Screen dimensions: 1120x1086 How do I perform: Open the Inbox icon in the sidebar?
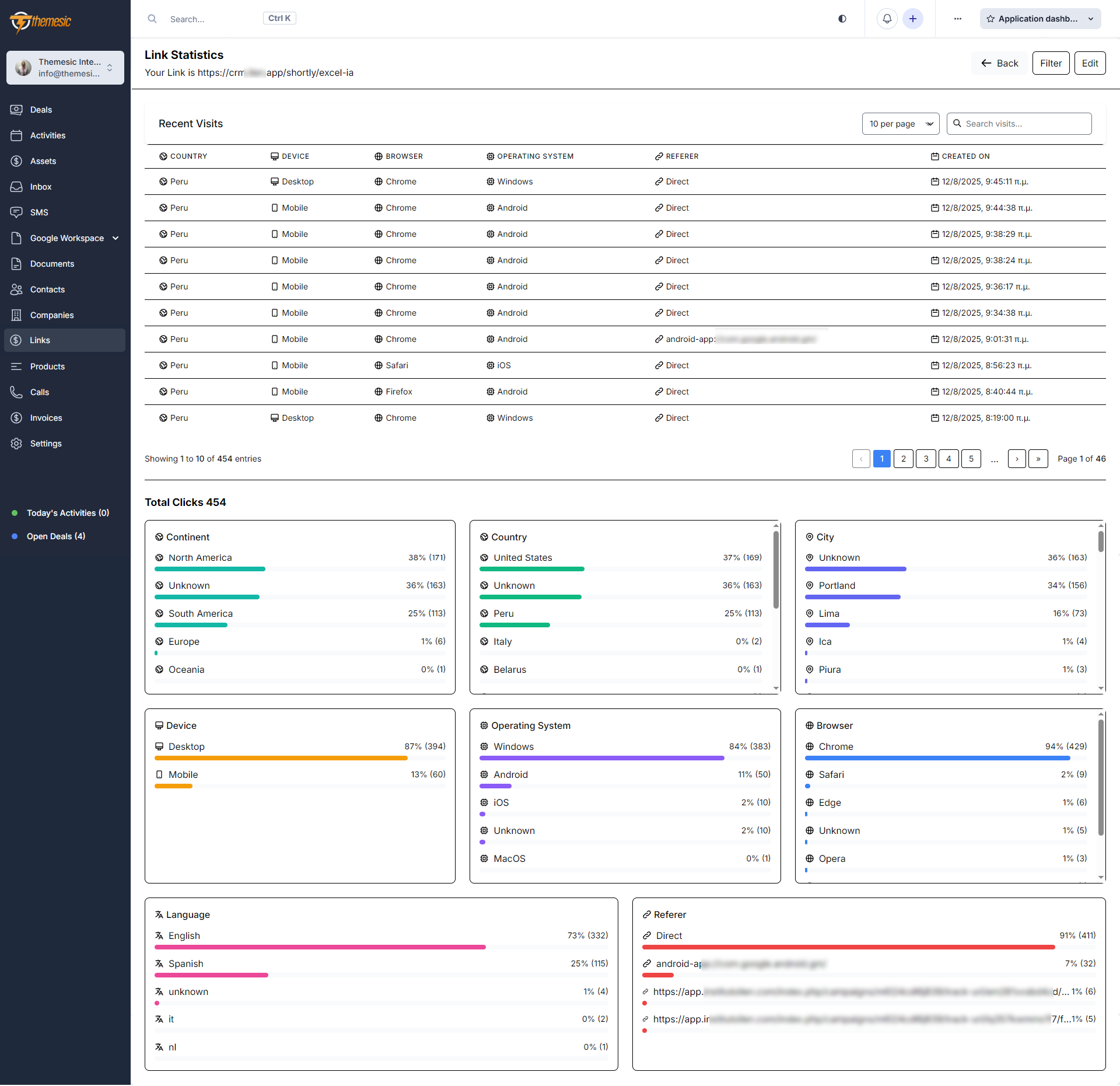point(17,187)
